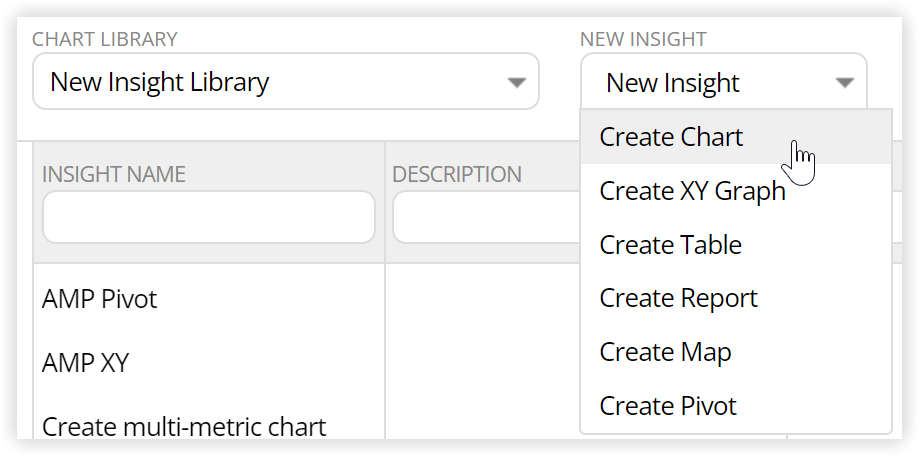Click the Chart Library dropdown arrow
This screenshot has width=919, height=456.
(516, 83)
